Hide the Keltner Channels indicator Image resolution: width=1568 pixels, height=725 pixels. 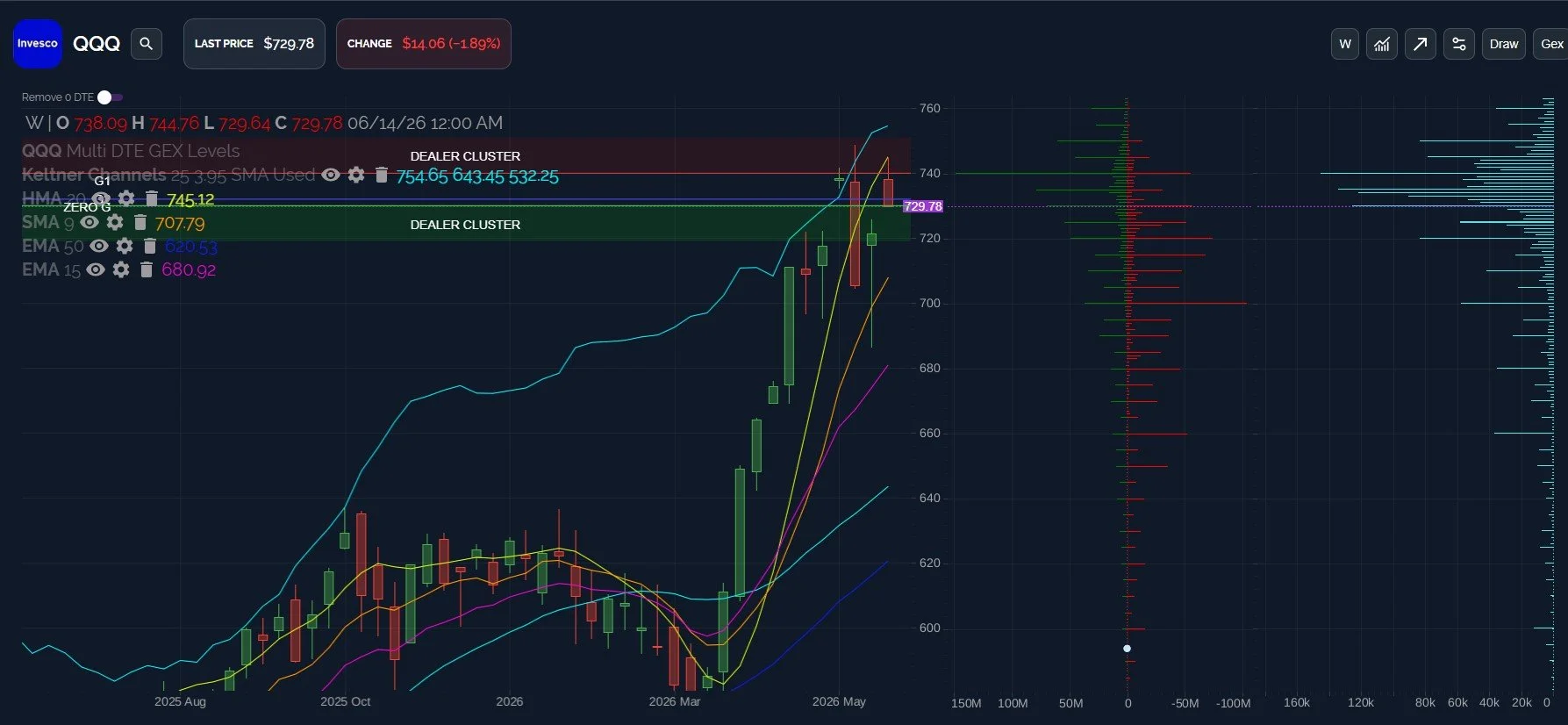pos(331,175)
